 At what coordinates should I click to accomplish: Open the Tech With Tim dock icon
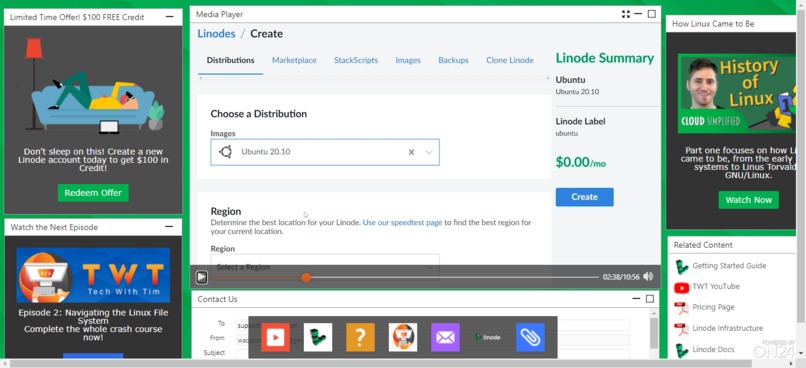402,337
